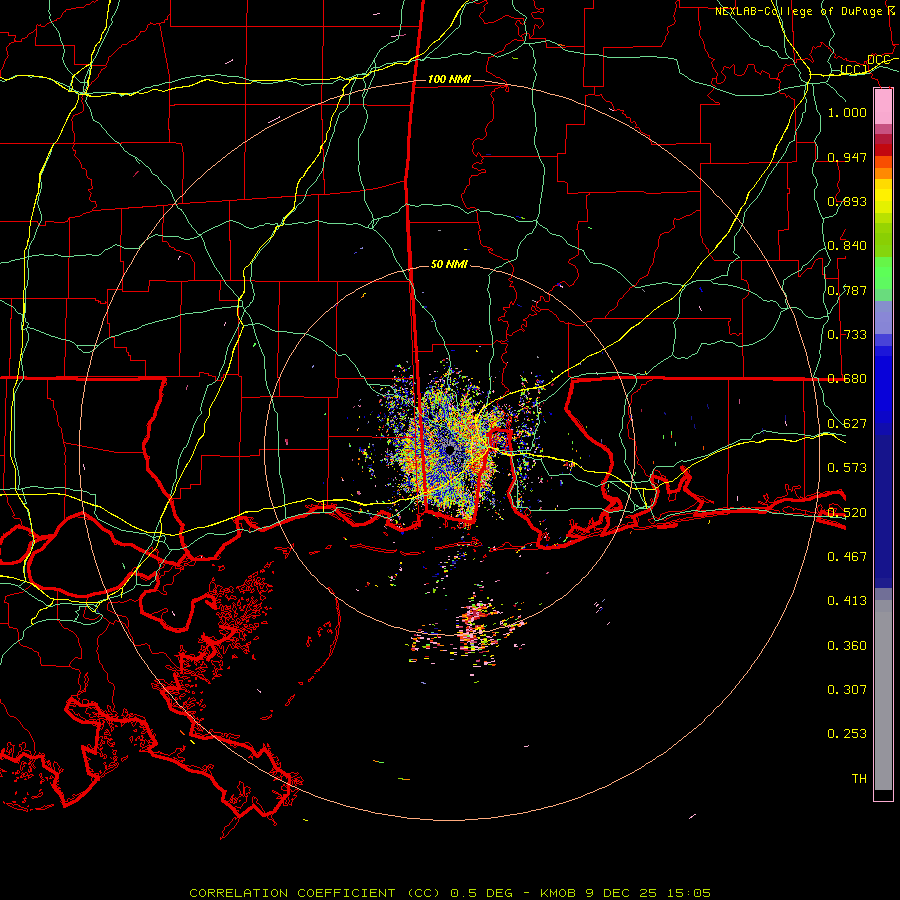Click the 0.680 scale label
The width and height of the screenshot is (900, 900).
tap(847, 379)
